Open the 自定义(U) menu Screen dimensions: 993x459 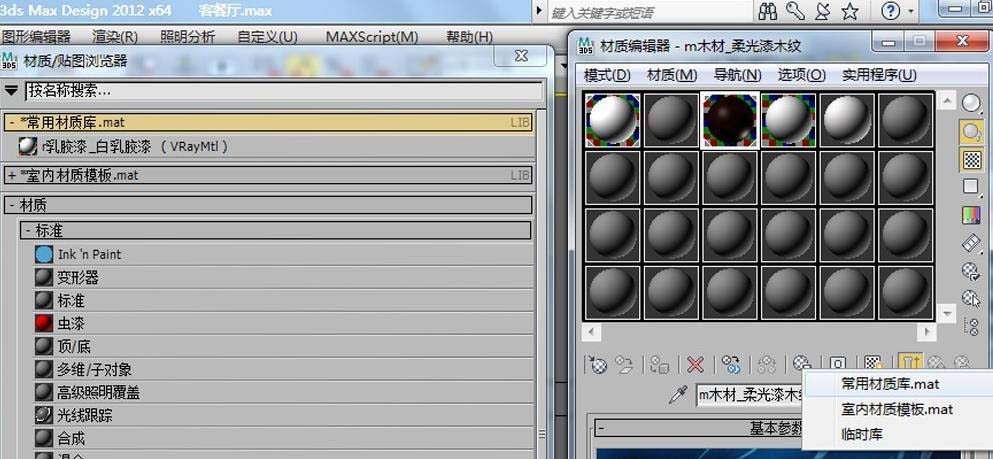coord(267,37)
